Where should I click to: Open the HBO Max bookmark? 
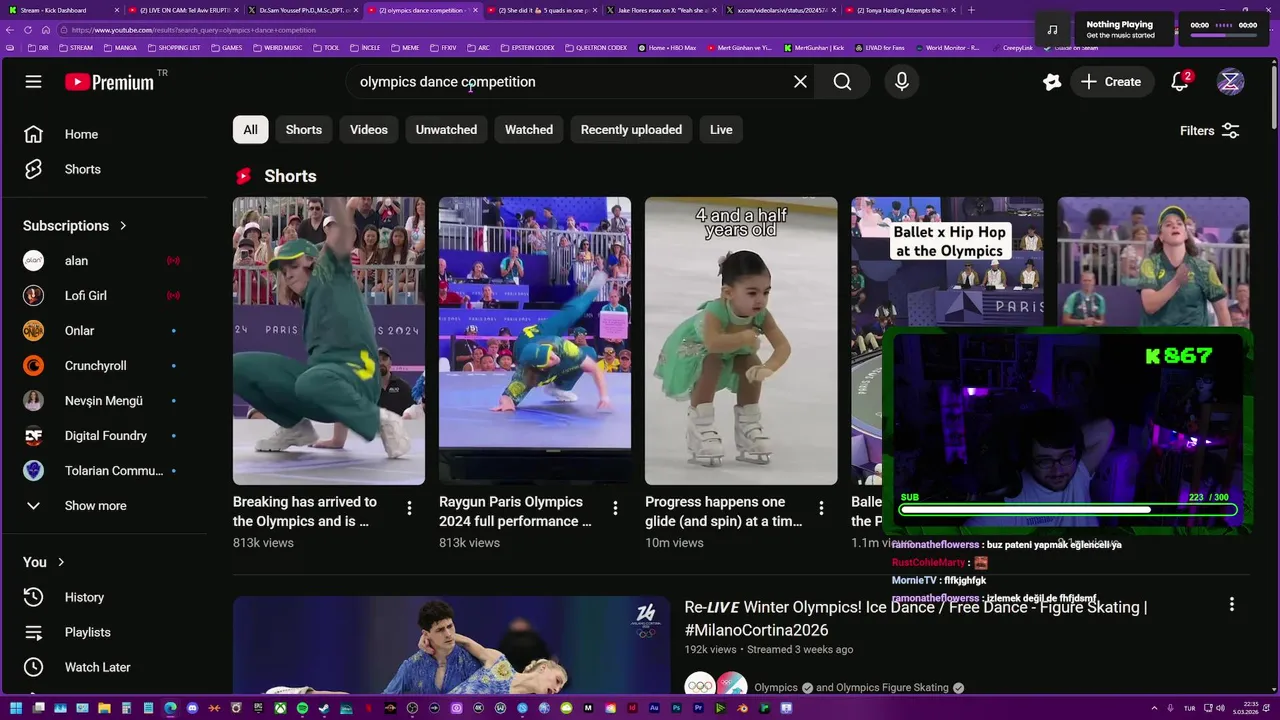tap(667, 47)
